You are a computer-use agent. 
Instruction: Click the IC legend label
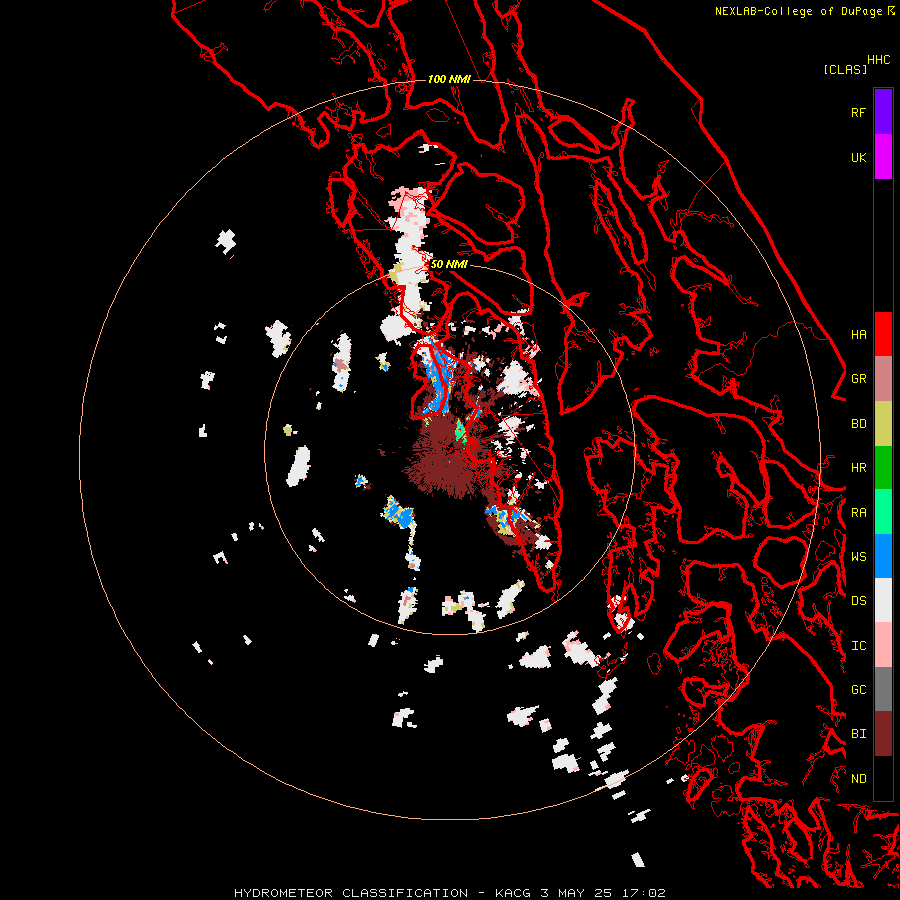tap(858, 646)
